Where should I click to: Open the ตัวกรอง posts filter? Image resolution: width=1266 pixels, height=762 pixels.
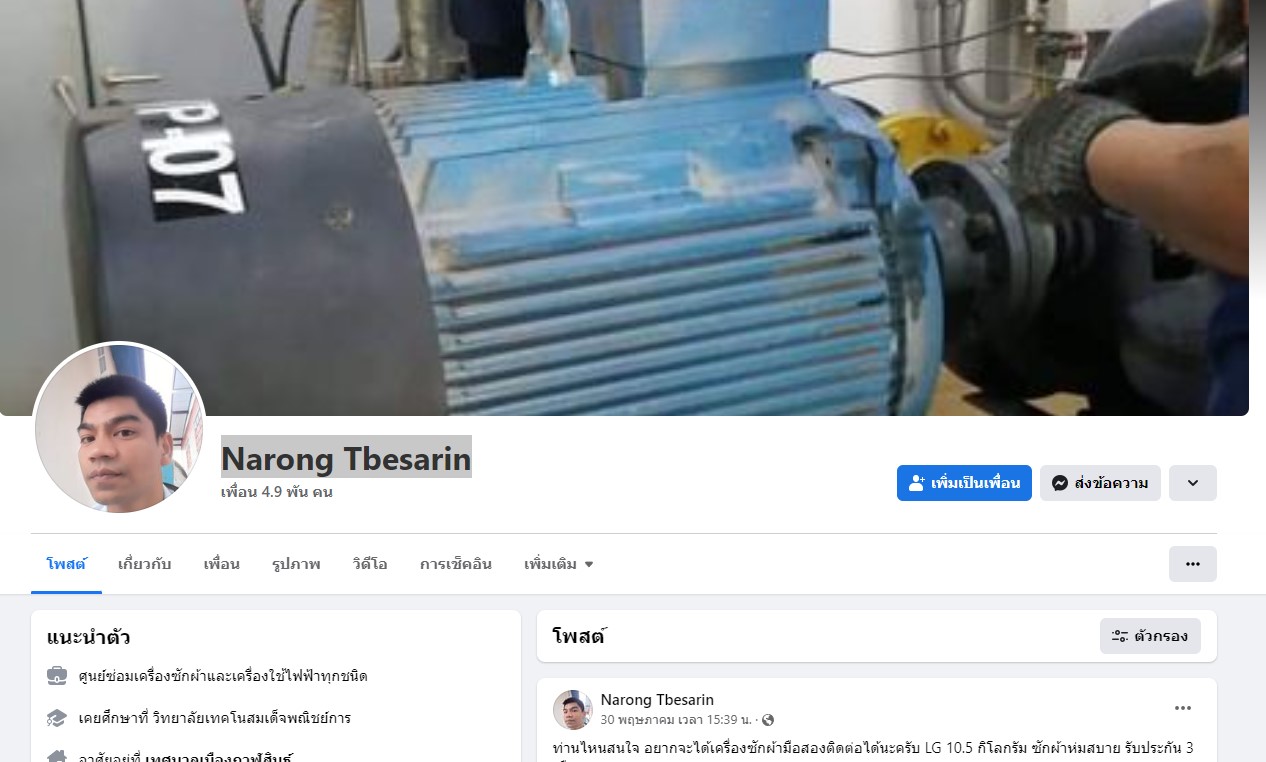1150,636
